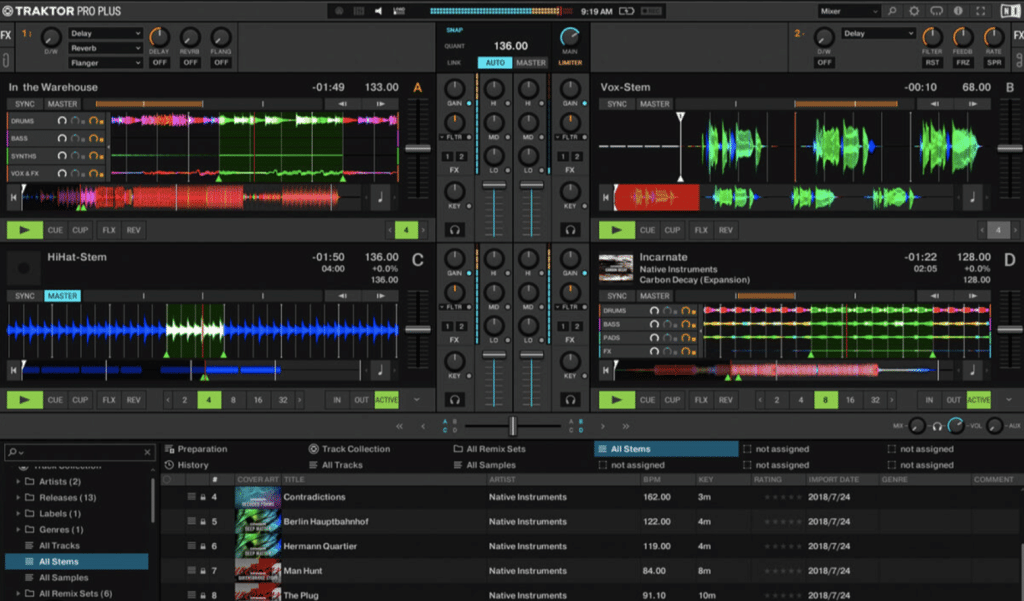The height and width of the screenshot is (601, 1024).
Task: Click CUP on Deck A
Action: [x=80, y=230]
